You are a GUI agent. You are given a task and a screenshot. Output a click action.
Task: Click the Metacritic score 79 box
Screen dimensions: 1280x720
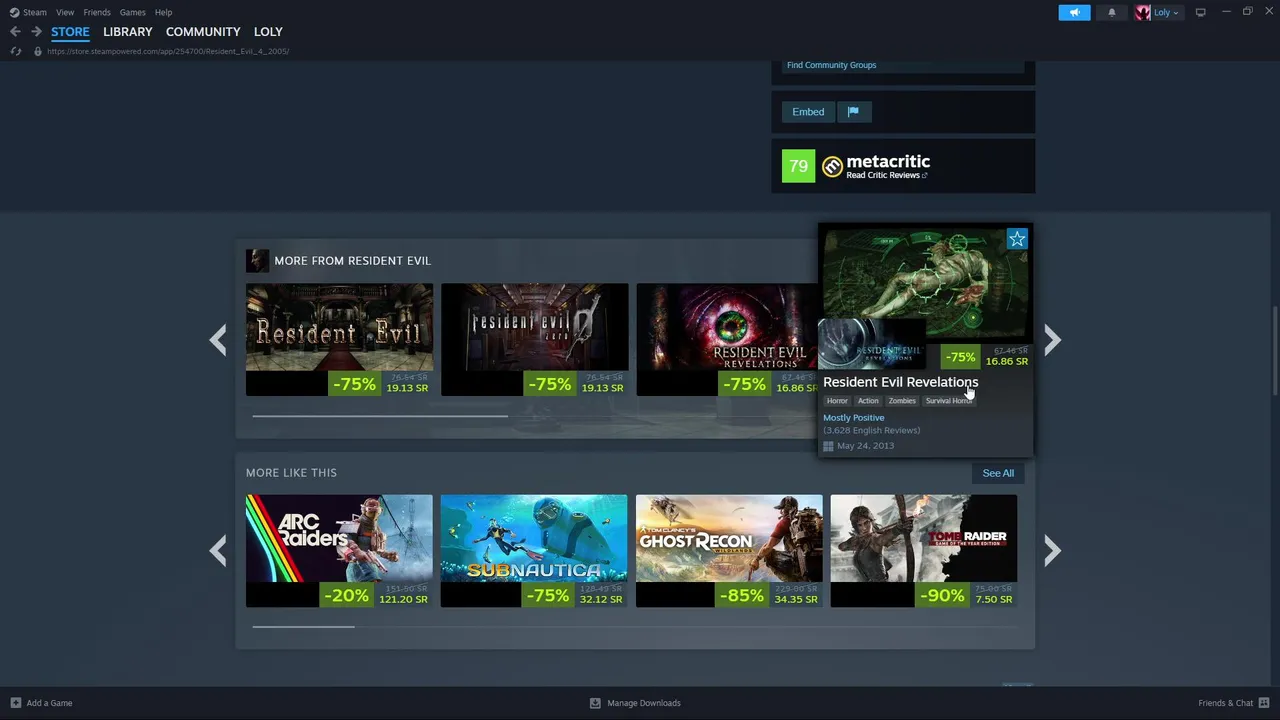(798, 166)
